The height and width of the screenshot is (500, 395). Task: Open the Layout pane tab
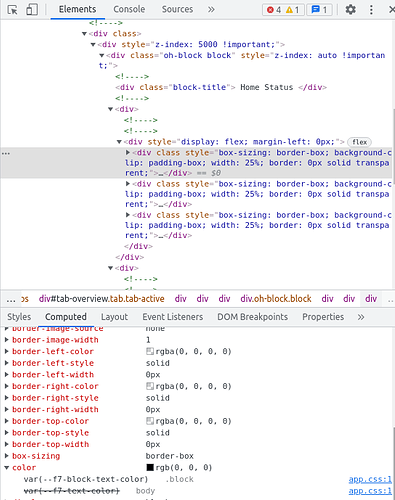[x=114, y=317]
